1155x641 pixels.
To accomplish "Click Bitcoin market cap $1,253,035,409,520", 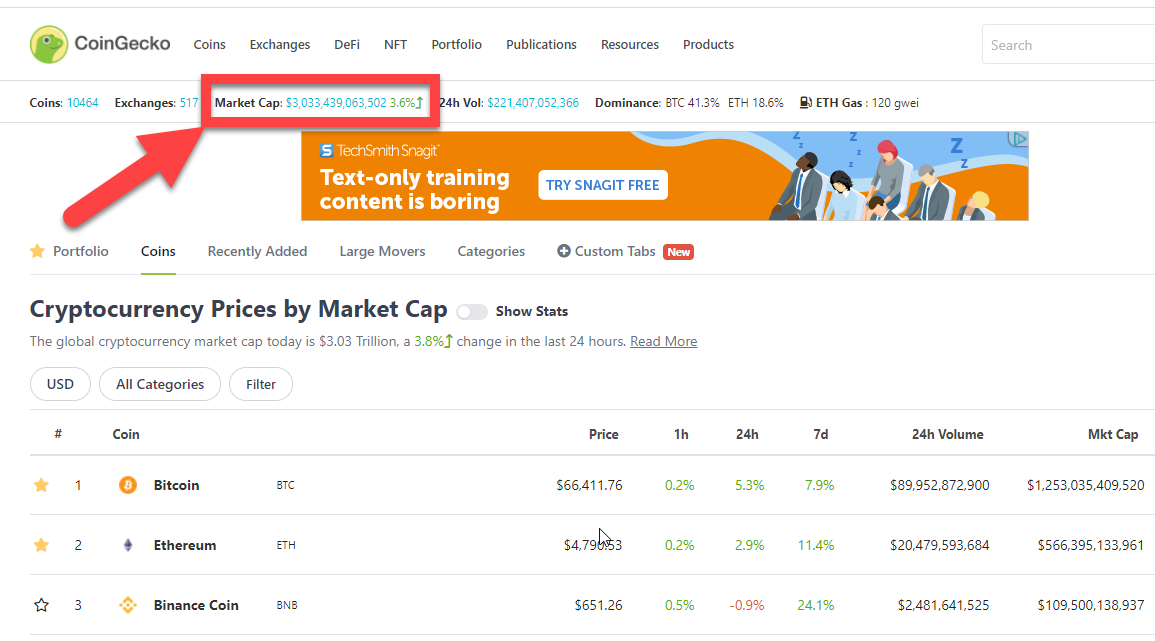I will pyautogui.click(x=1086, y=485).
